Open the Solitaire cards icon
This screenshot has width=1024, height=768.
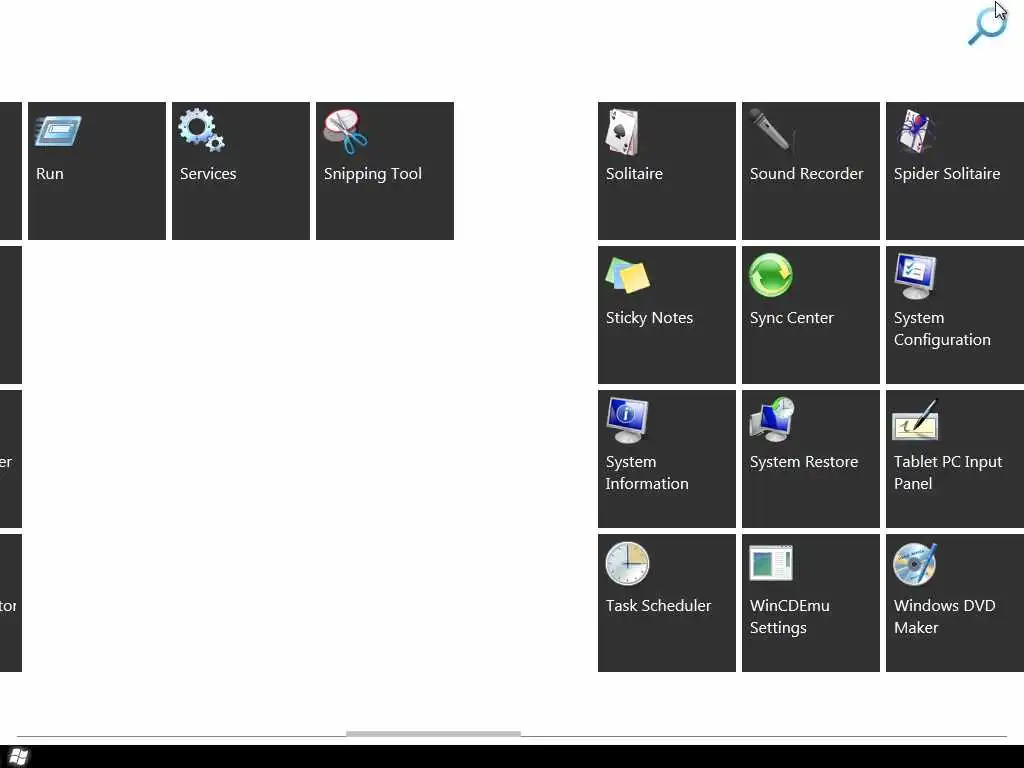pyautogui.click(x=622, y=132)
